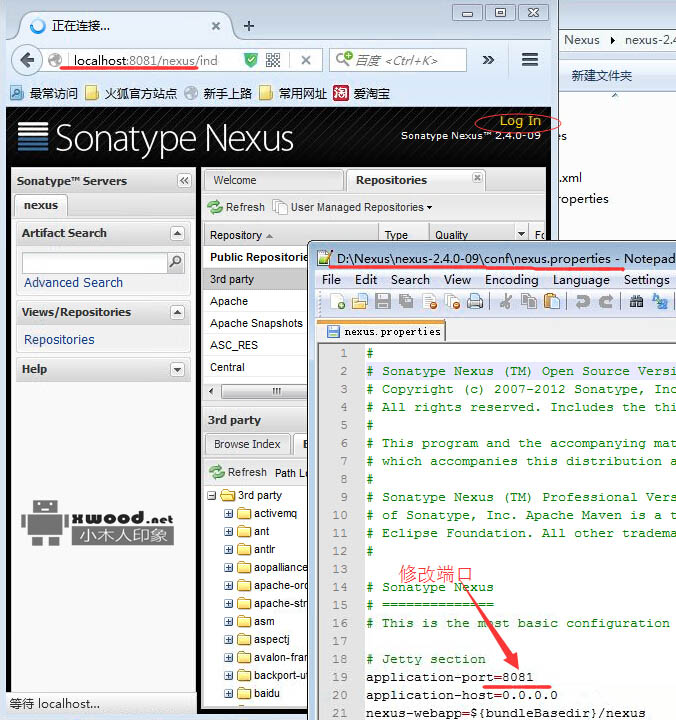Click Notepad++ Close document icon
Viewport: 676px width, 720px height.
430,302
